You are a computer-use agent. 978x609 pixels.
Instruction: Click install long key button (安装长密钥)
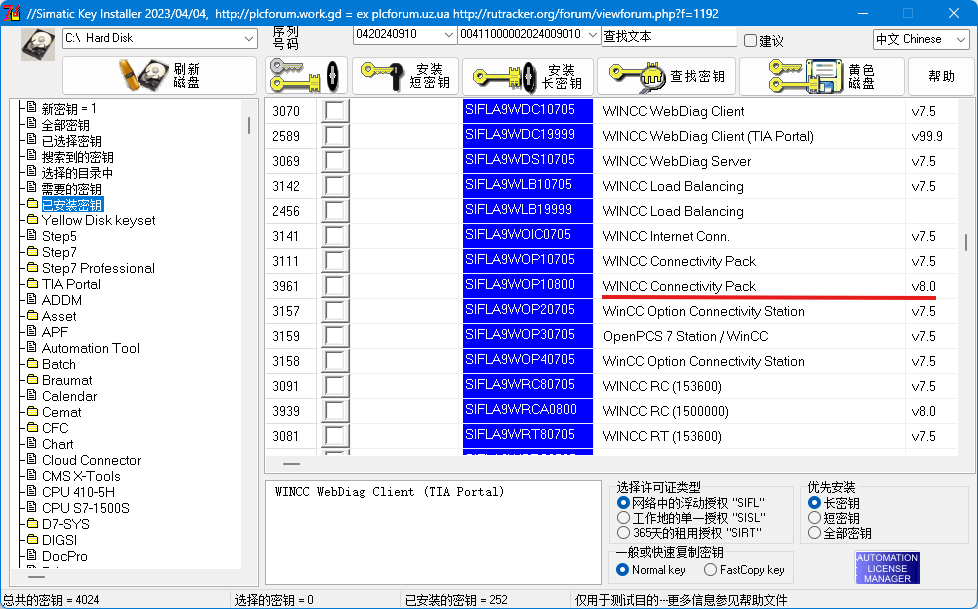(528, 76)
